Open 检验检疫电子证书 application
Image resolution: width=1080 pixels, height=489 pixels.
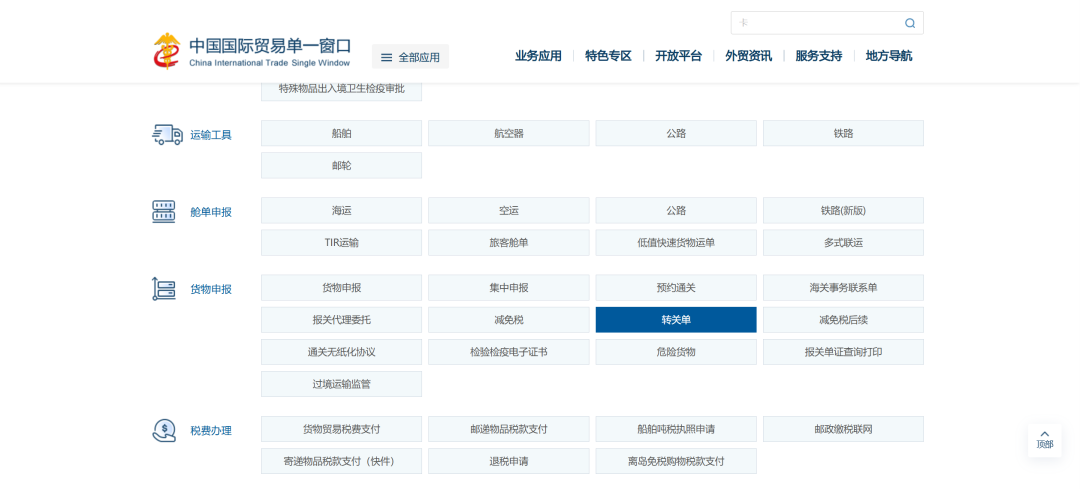(508, 352)
